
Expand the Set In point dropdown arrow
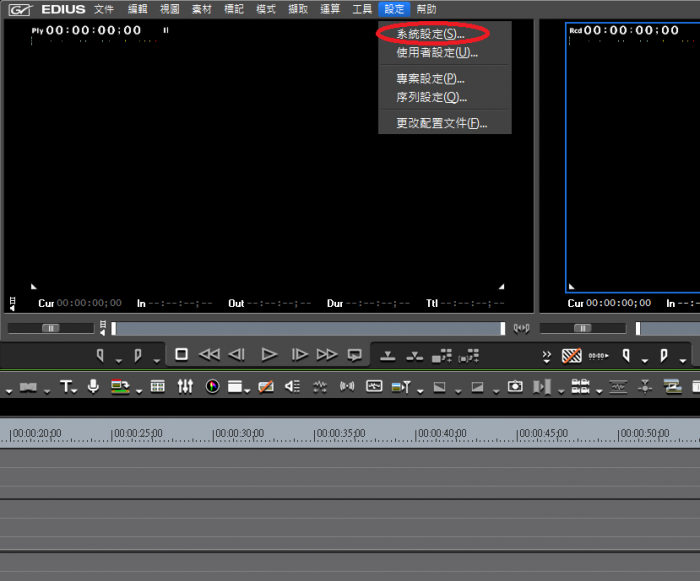click(x=118, y=358)
